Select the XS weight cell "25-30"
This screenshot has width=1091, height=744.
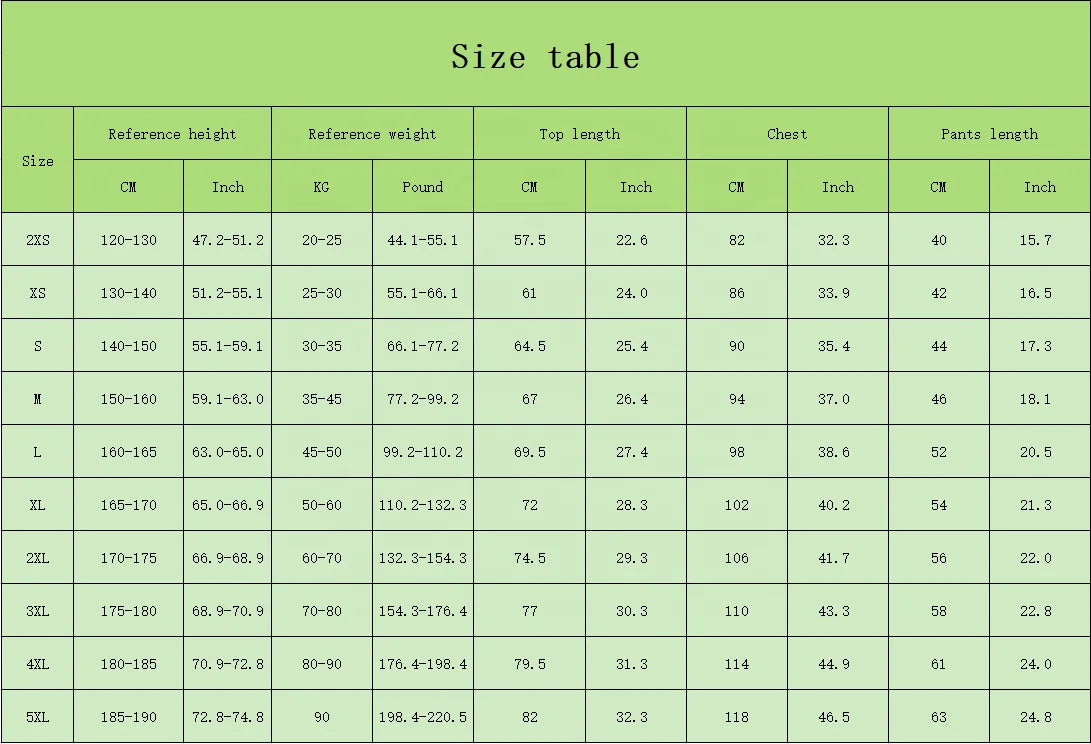[322, 293]
